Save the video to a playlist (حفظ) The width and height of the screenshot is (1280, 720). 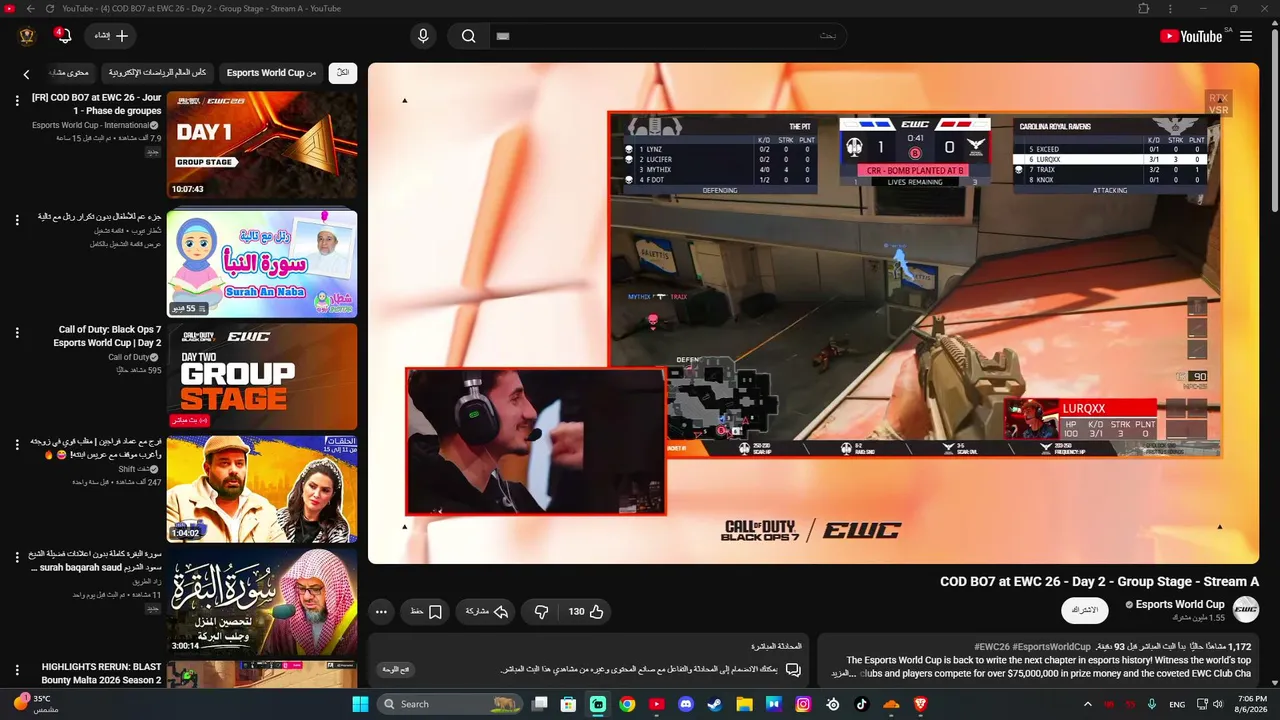(x=426, y=612)
